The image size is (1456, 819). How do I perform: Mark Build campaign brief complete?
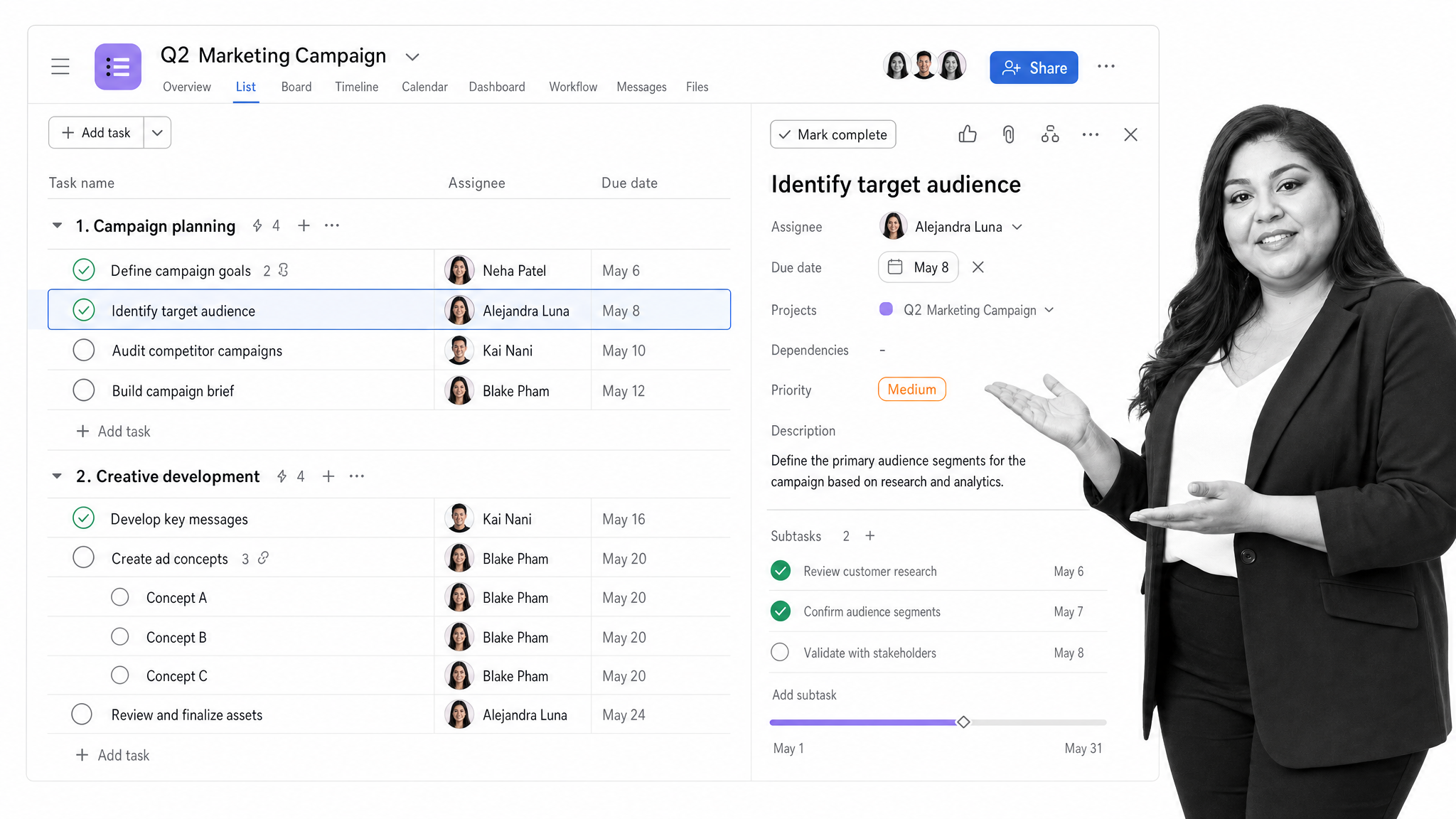pyautogui.click(x=84, y=390)
